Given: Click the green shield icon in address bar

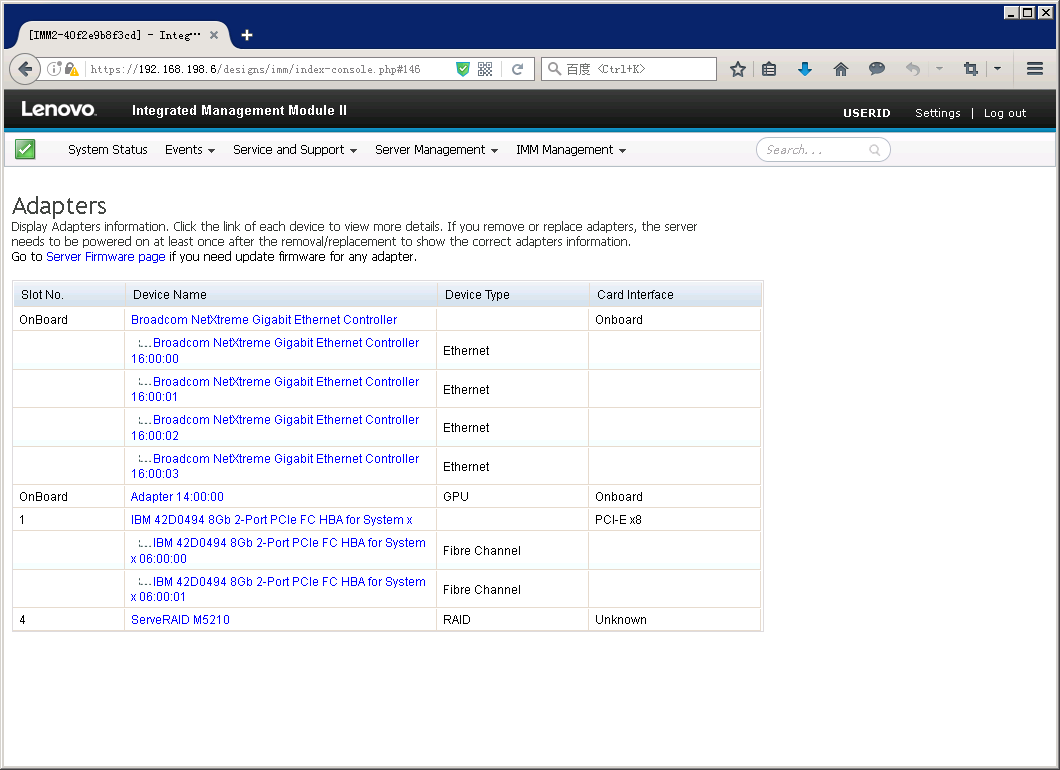Looking at the screenshot, I should (463, 69).
